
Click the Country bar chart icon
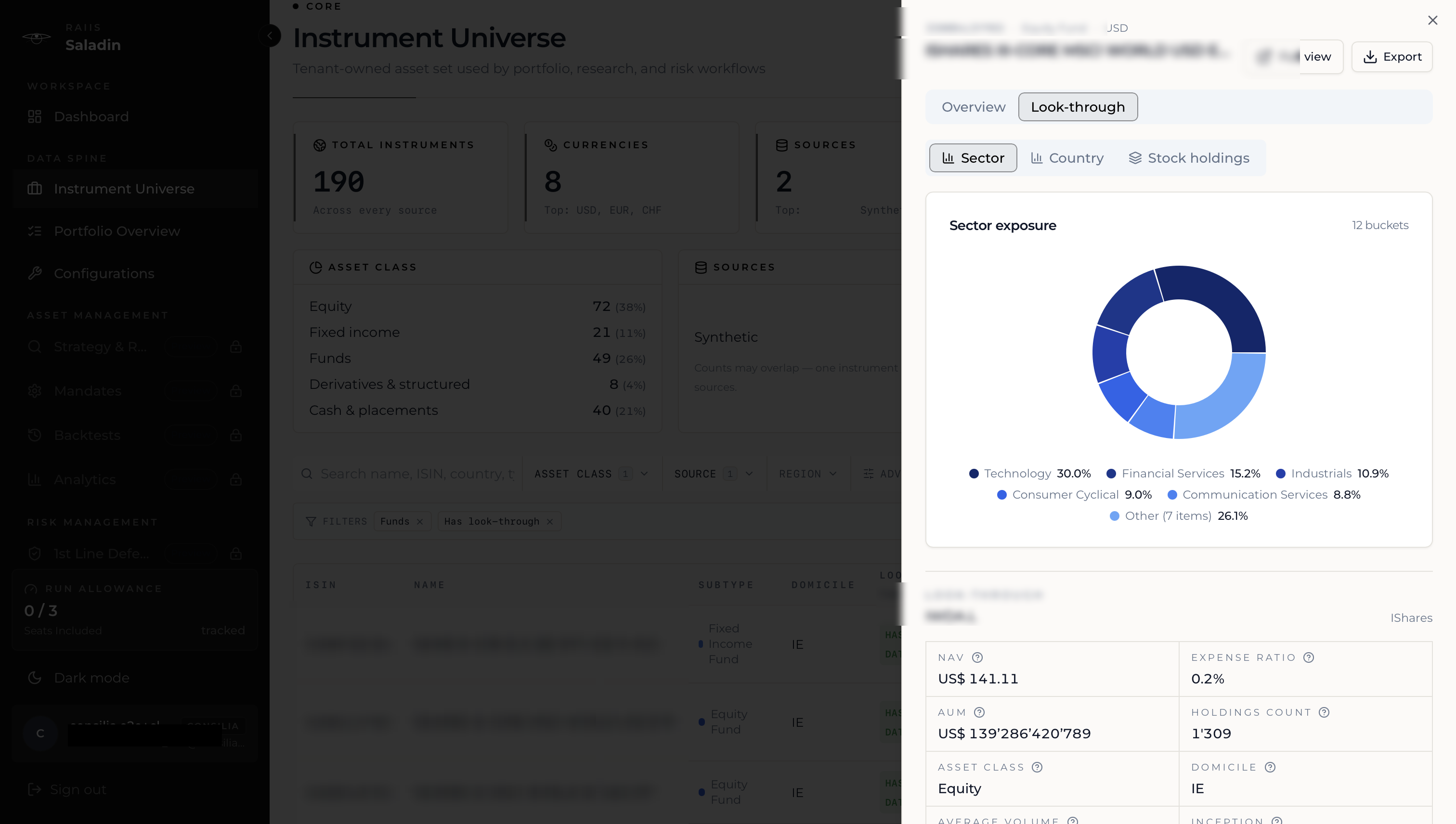1037,158
